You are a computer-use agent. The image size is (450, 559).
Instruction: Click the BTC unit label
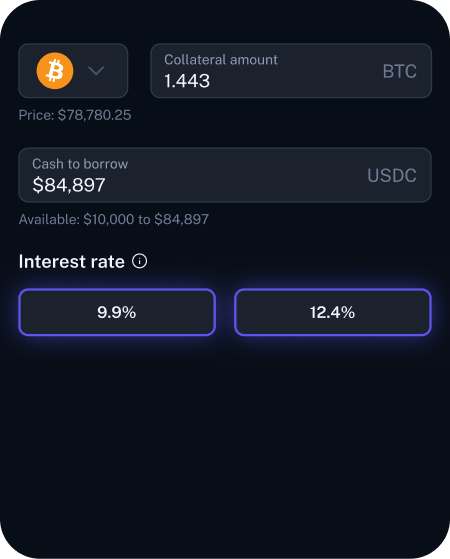(399, 71)
